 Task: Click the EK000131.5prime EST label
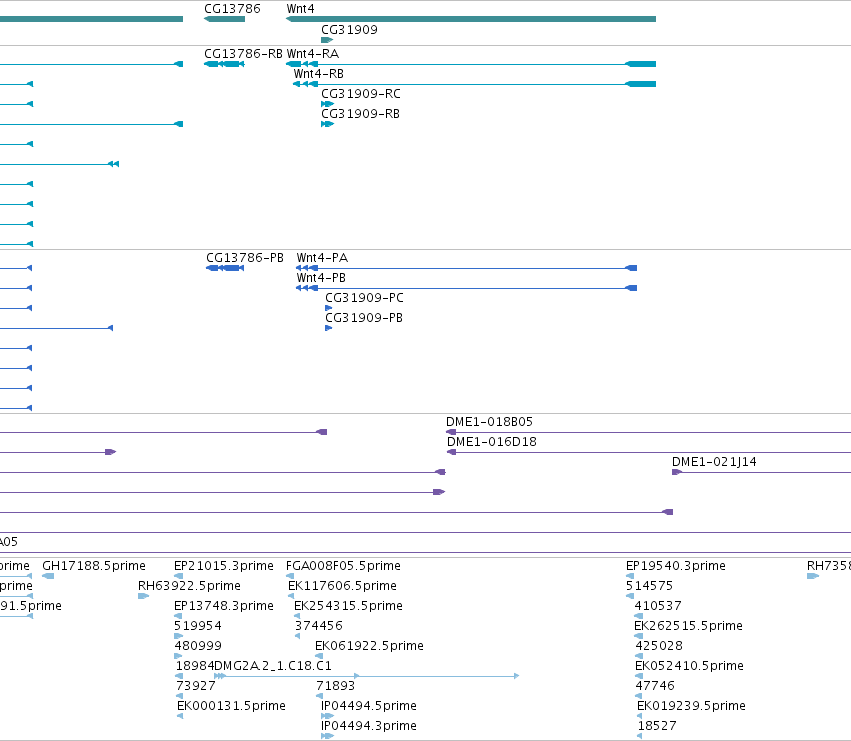point(231,706)
